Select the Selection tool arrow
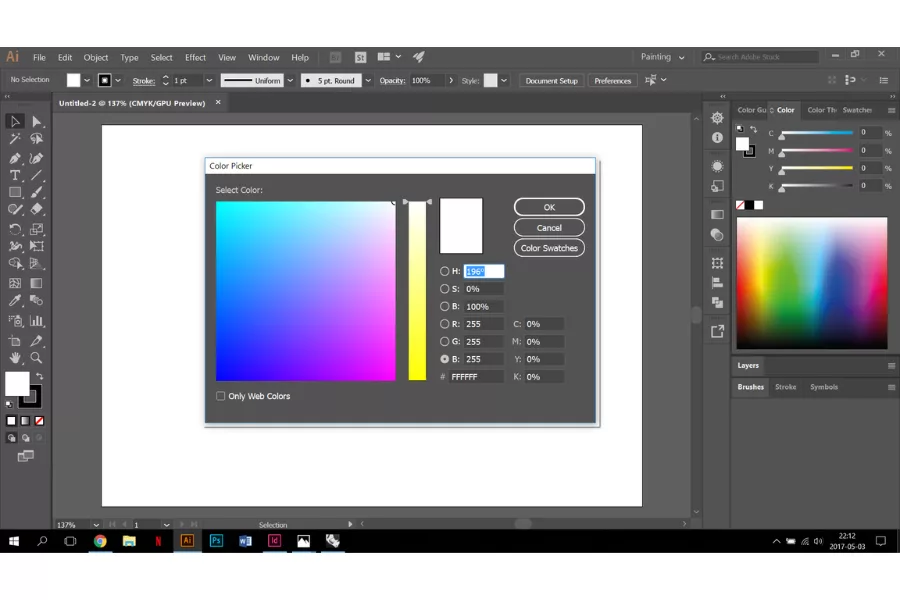 (x=15, y=121)
